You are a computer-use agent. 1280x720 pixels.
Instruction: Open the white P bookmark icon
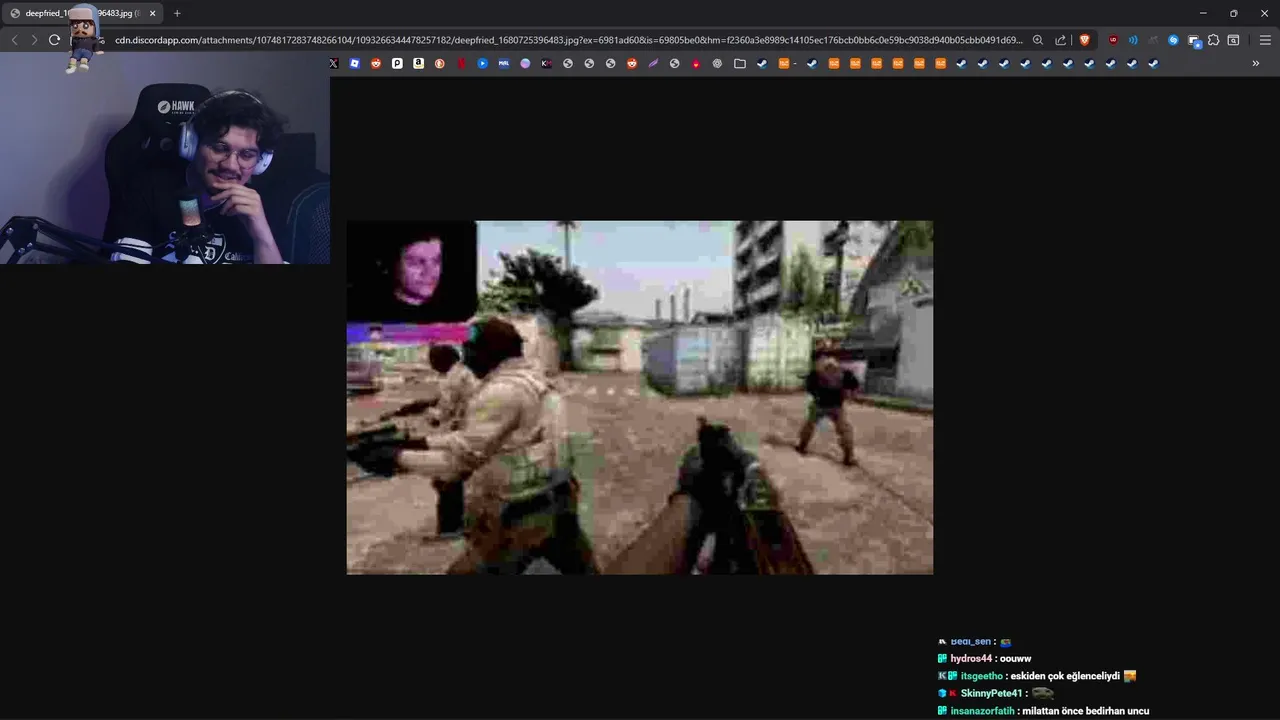click(397, 63)
